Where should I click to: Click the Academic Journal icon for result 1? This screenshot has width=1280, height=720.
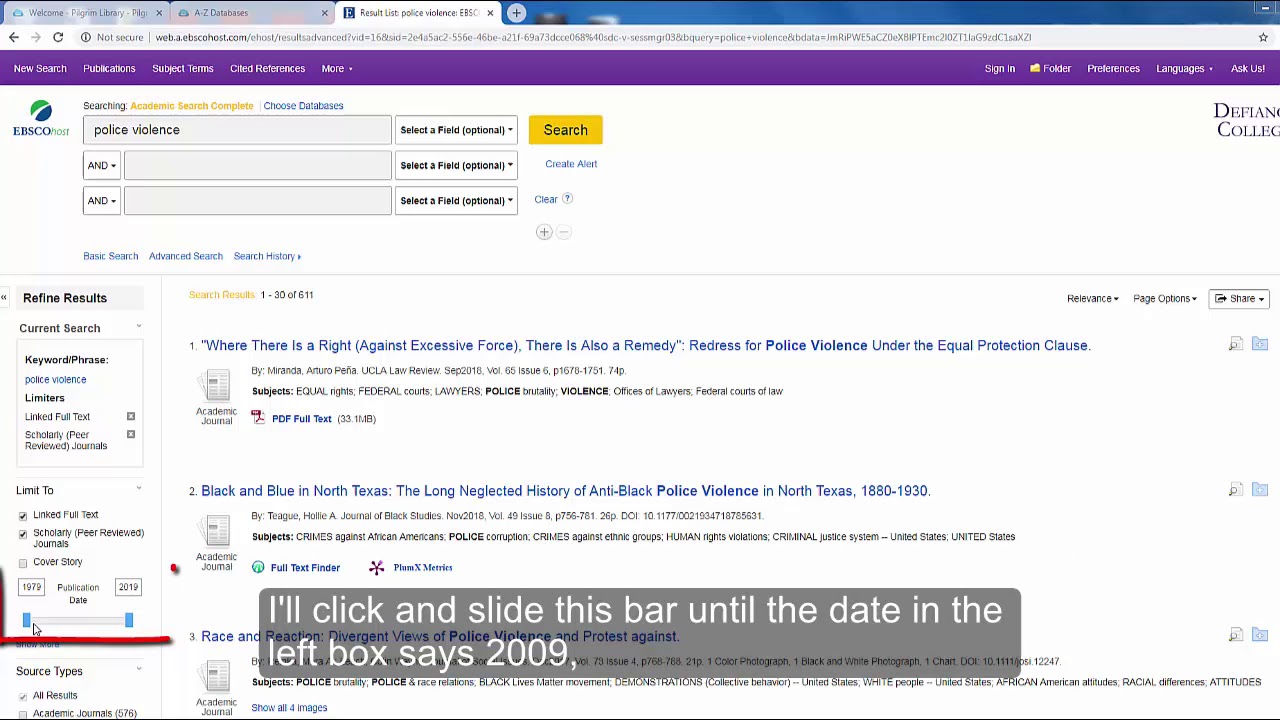coord(217,388)
